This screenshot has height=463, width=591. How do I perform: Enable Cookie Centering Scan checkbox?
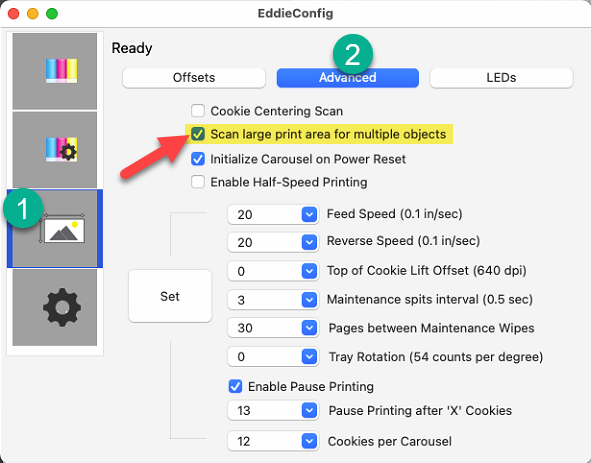click(x=198, y=111)
